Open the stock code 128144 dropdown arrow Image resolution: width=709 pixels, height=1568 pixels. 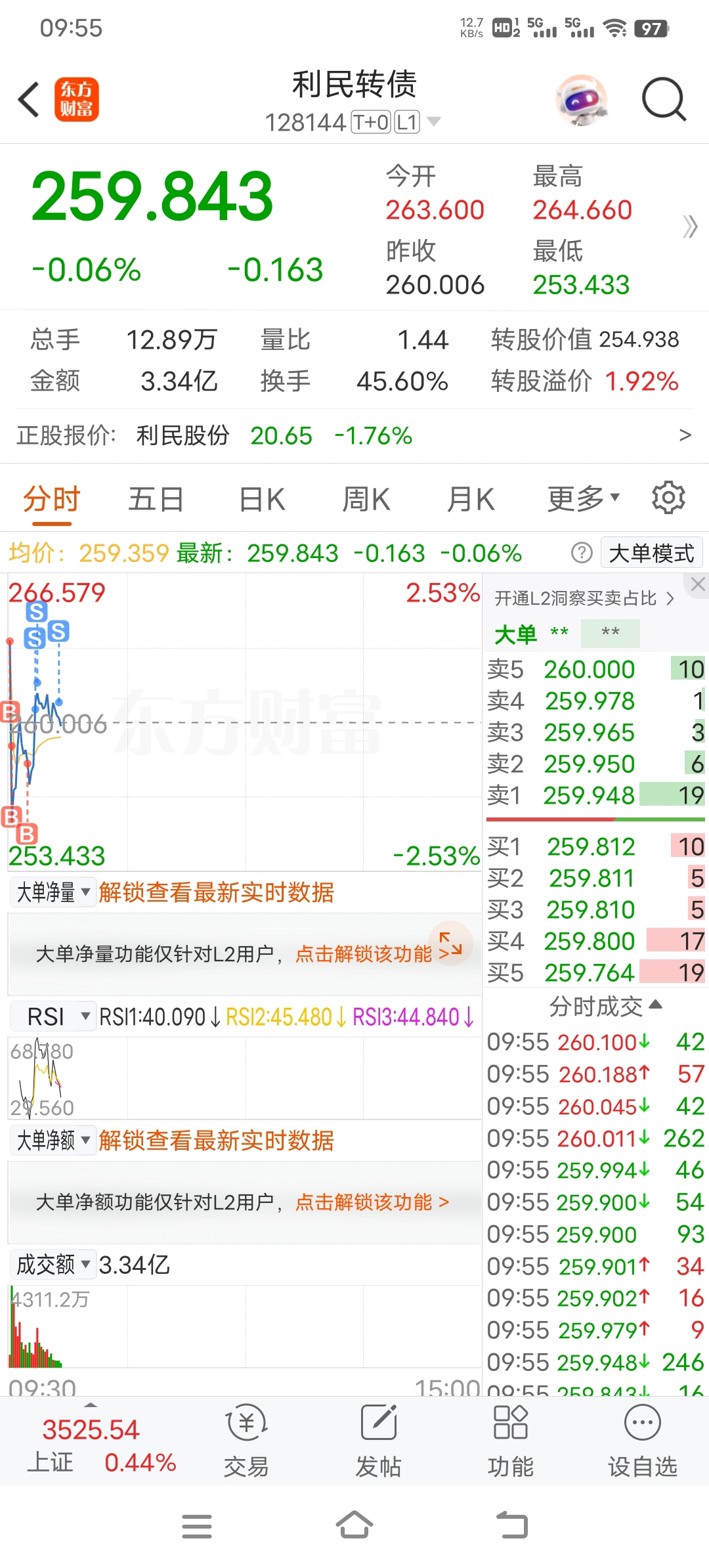434,121
